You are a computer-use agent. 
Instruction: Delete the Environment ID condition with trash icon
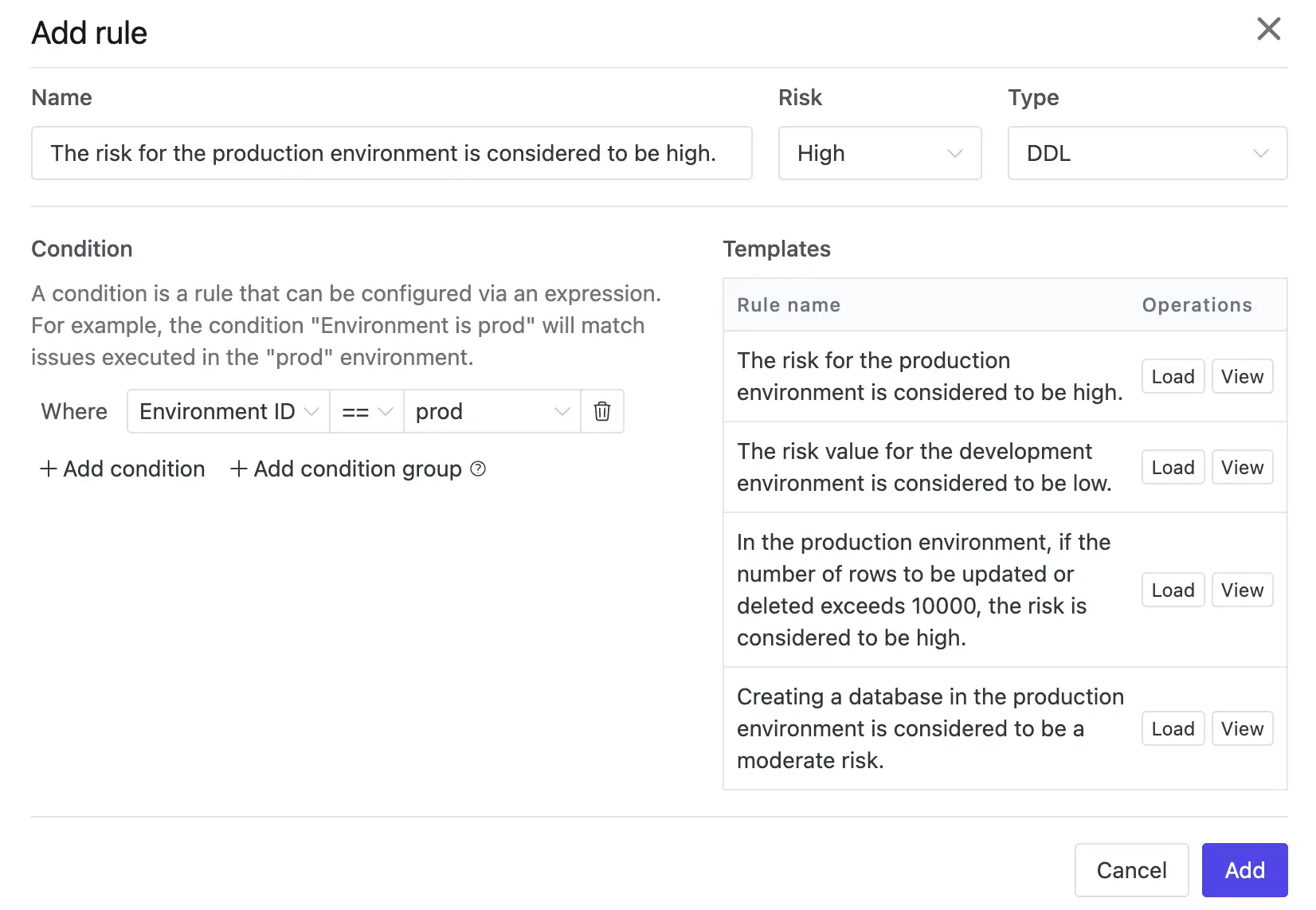coord(602,411)
